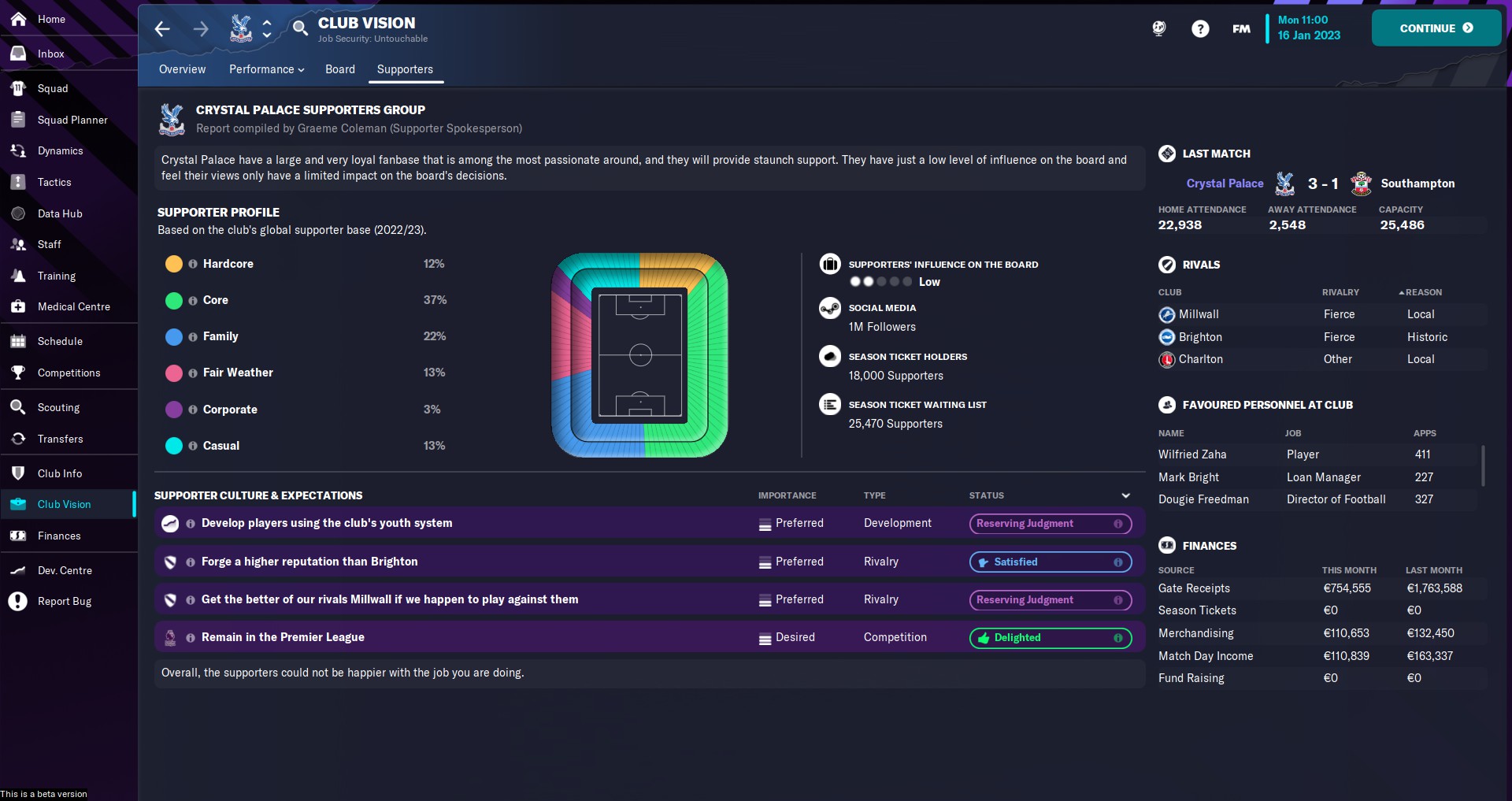Toggle the club switcher up-down arrows

click(267, 29)
